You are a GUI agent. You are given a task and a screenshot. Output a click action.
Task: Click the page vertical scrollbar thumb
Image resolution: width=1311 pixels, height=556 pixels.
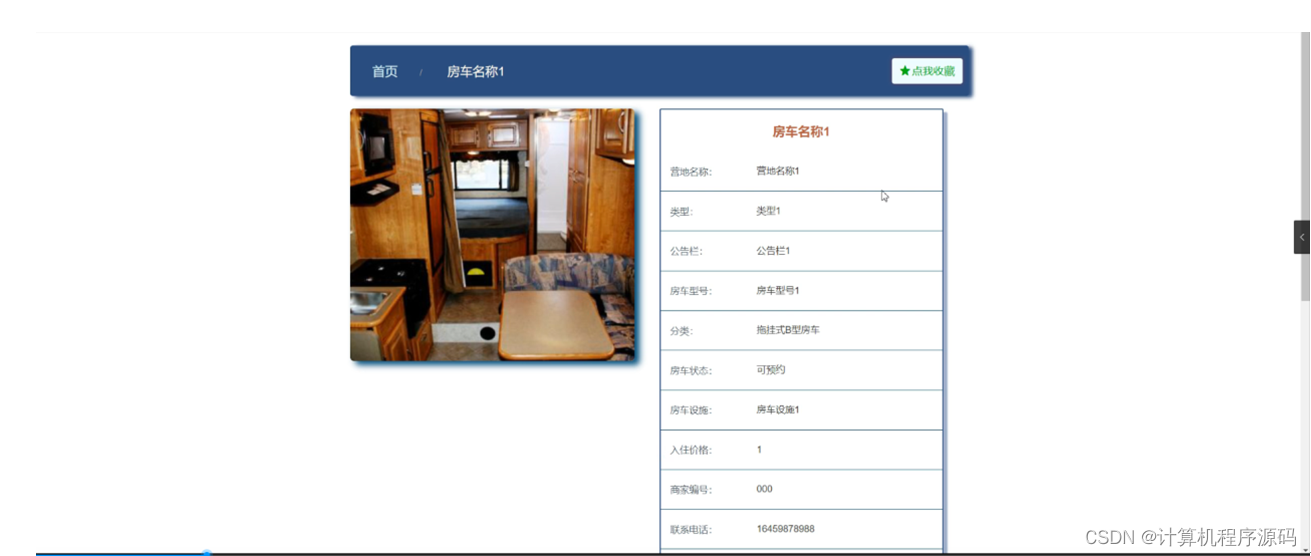(1305, 165)
